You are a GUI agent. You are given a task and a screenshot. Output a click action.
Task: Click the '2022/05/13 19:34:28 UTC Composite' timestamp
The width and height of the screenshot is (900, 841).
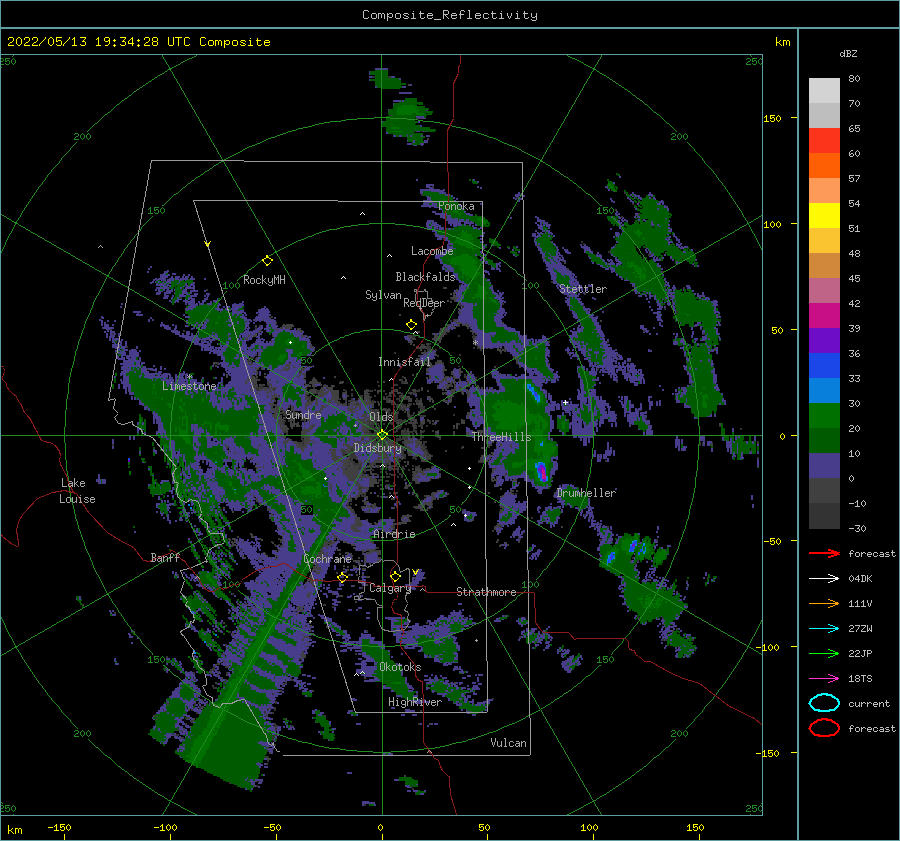138,42
